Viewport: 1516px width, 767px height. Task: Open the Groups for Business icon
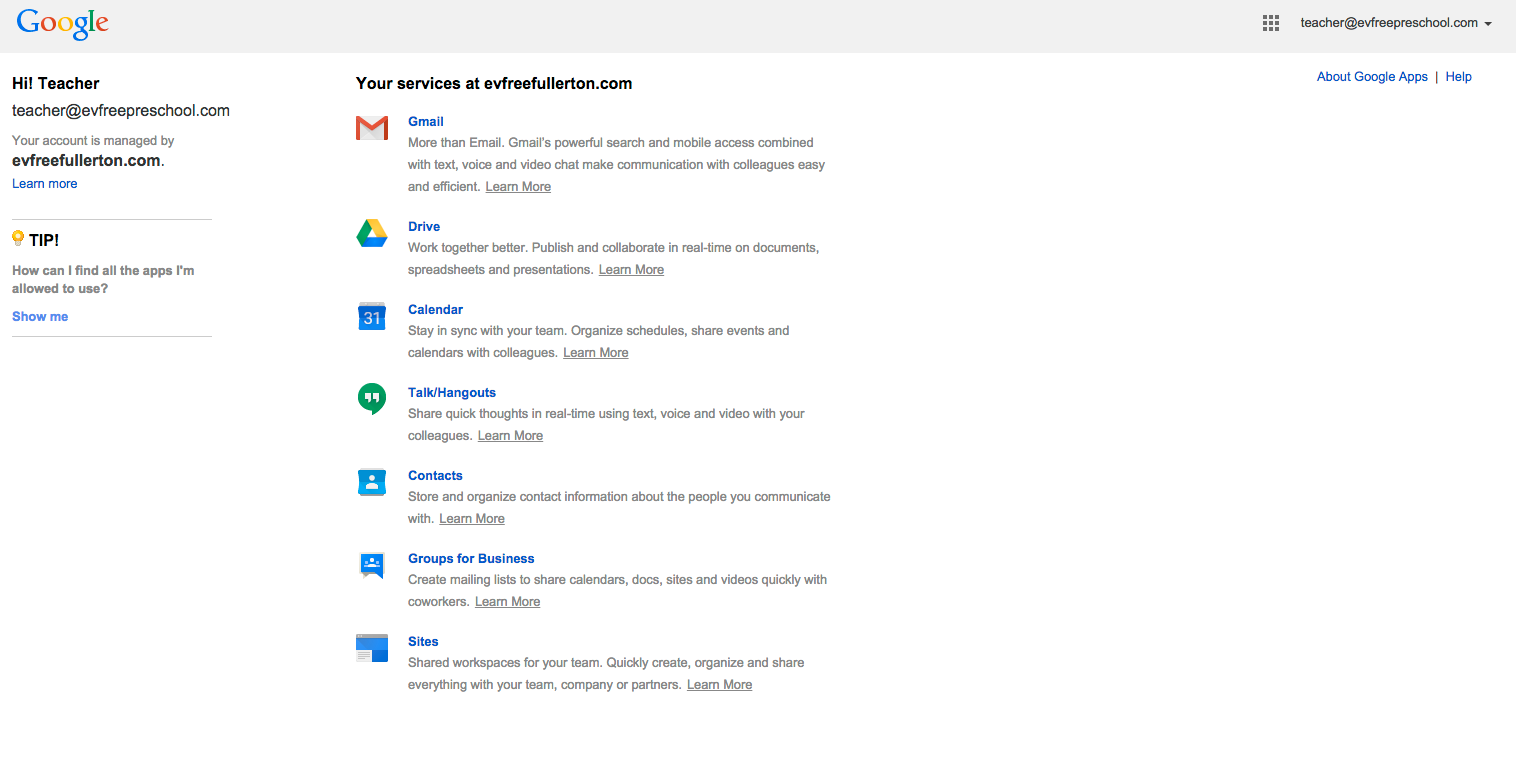pyautogui.click(x=372, y=565)
